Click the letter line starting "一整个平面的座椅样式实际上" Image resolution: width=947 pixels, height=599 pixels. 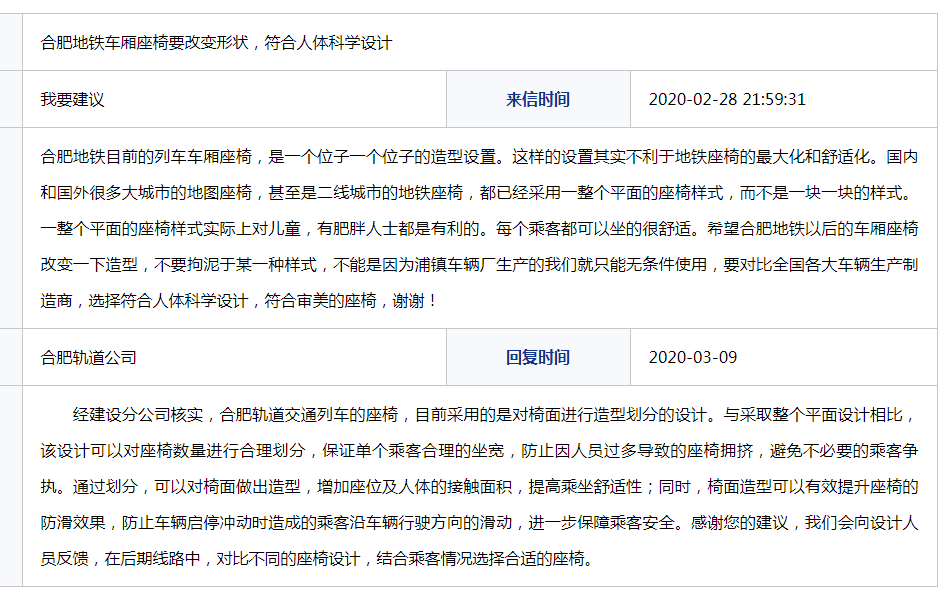coord(479,229)
